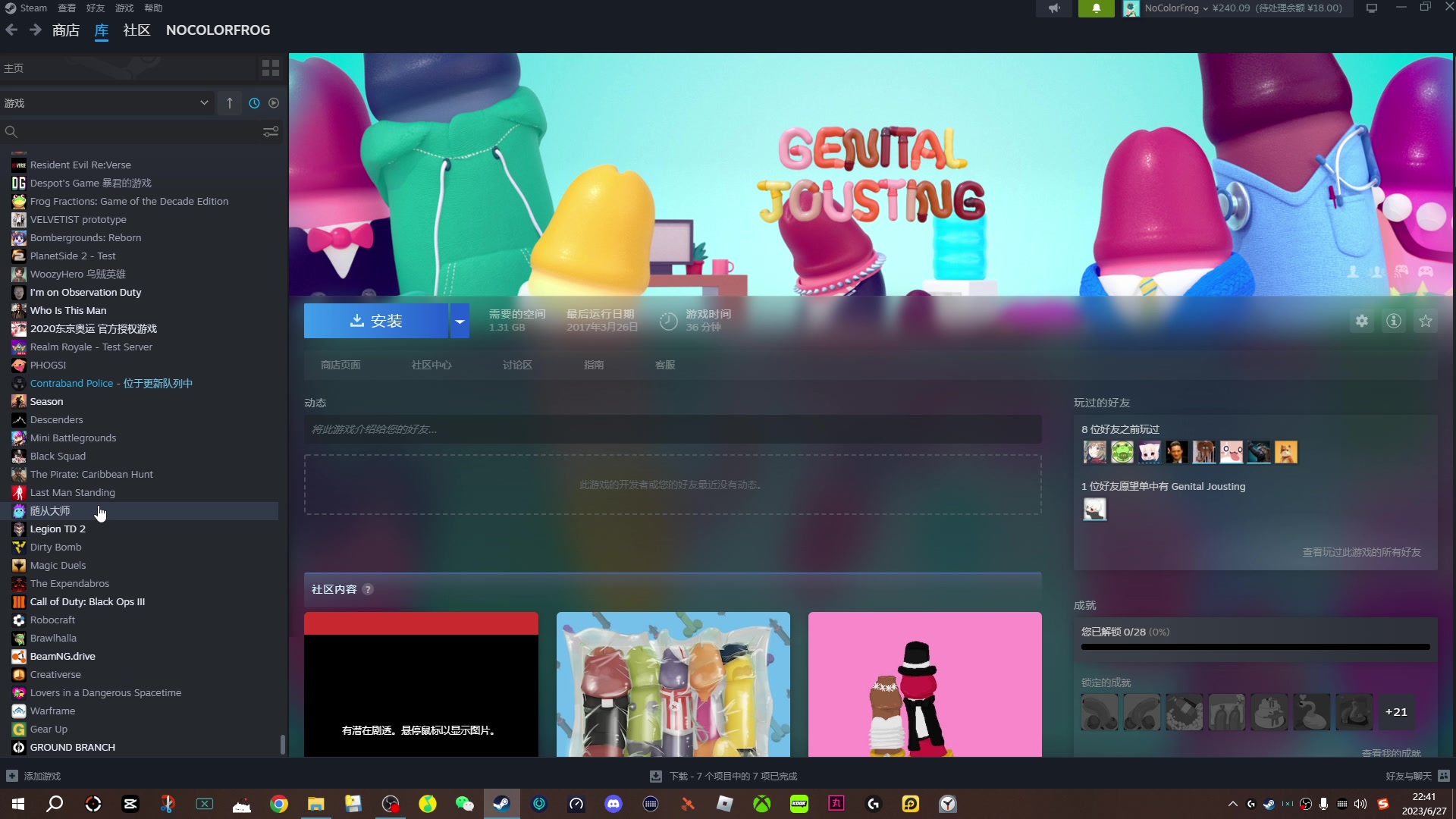Open File Explorer from taskbar
Image resolution: width=1456 pixels, height=819 pixels.
coord(316,804)
